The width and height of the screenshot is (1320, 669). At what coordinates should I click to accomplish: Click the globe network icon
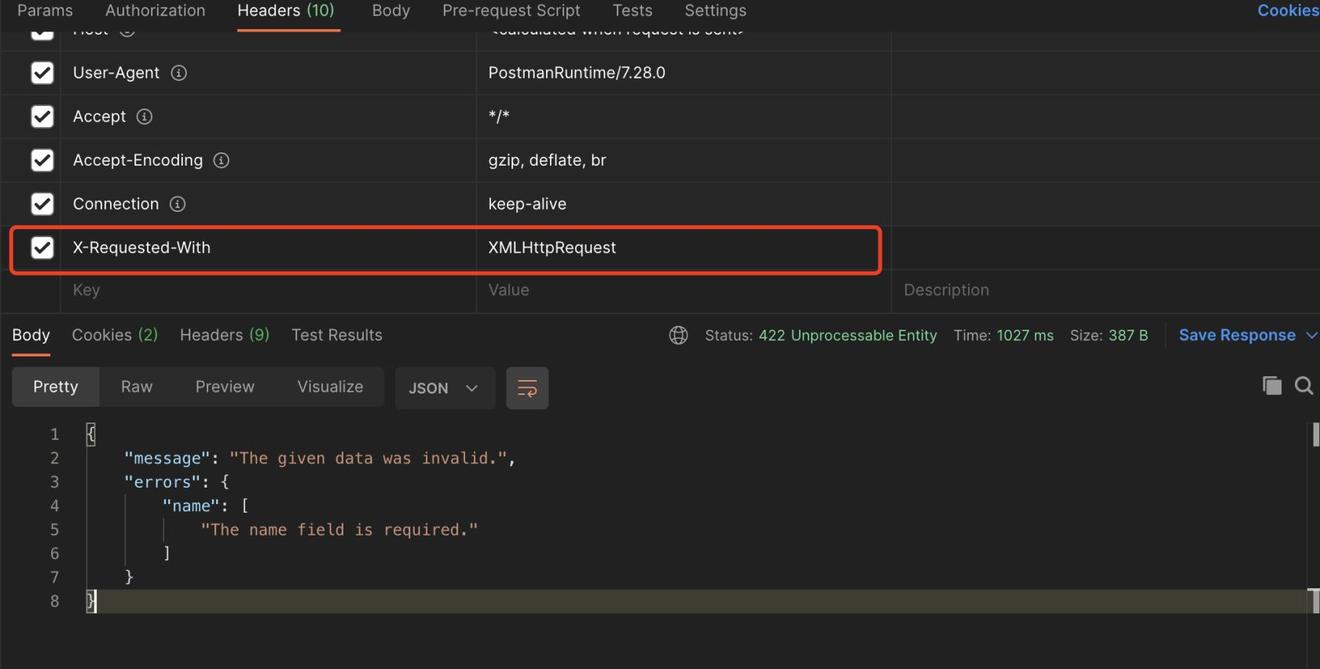678,335
